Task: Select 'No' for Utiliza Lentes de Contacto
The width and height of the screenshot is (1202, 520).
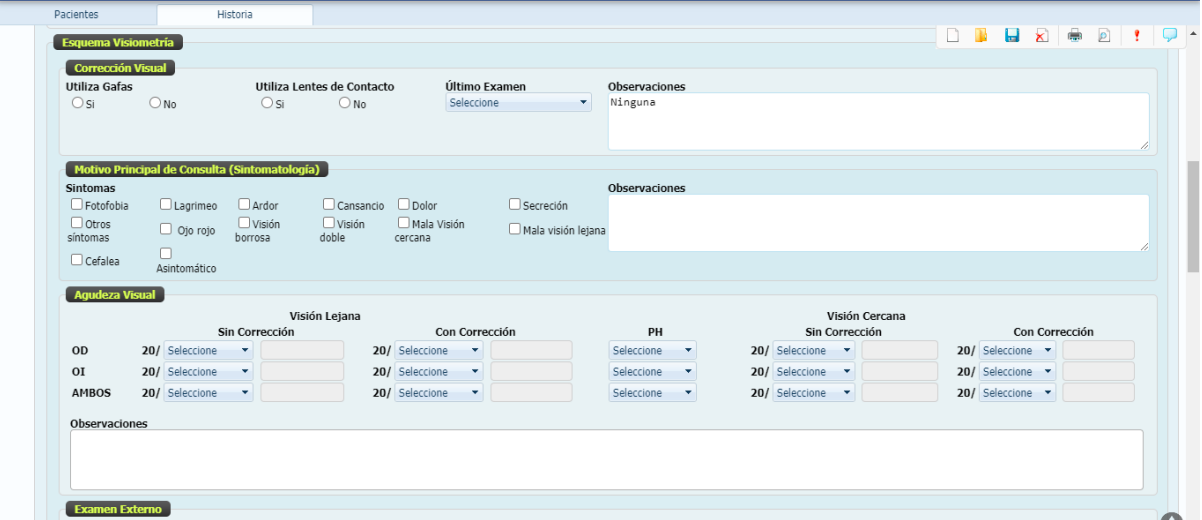Action: [x=345, y=103]
